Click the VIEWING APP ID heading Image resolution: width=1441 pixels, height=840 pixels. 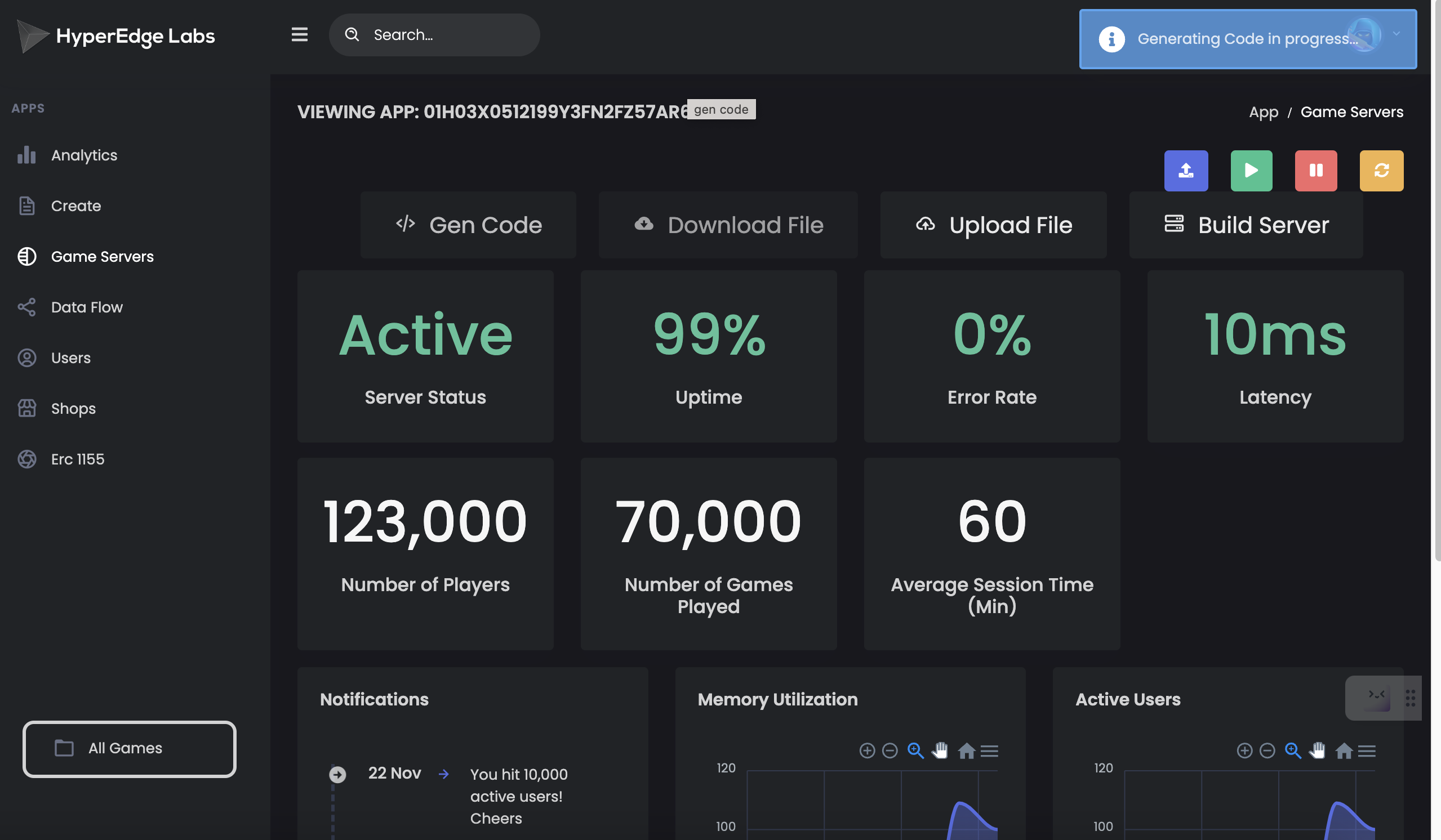pyautogui.click(x=493, y=112)
